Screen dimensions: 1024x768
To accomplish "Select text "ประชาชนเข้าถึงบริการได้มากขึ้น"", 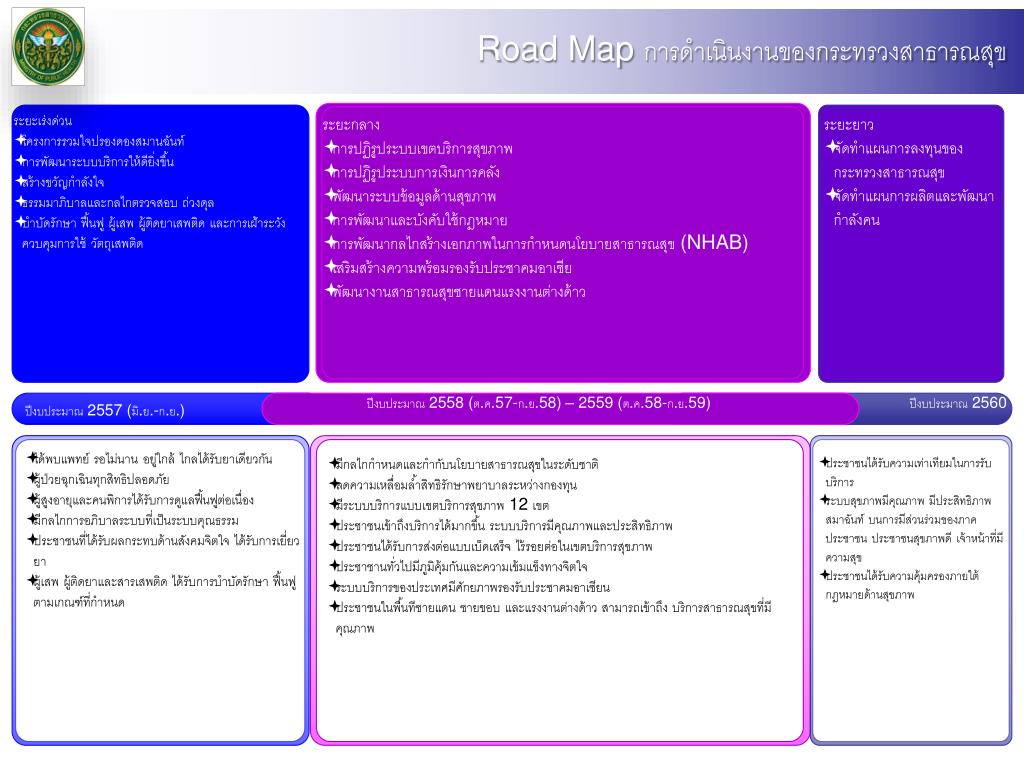I will [x=409, y=526].
